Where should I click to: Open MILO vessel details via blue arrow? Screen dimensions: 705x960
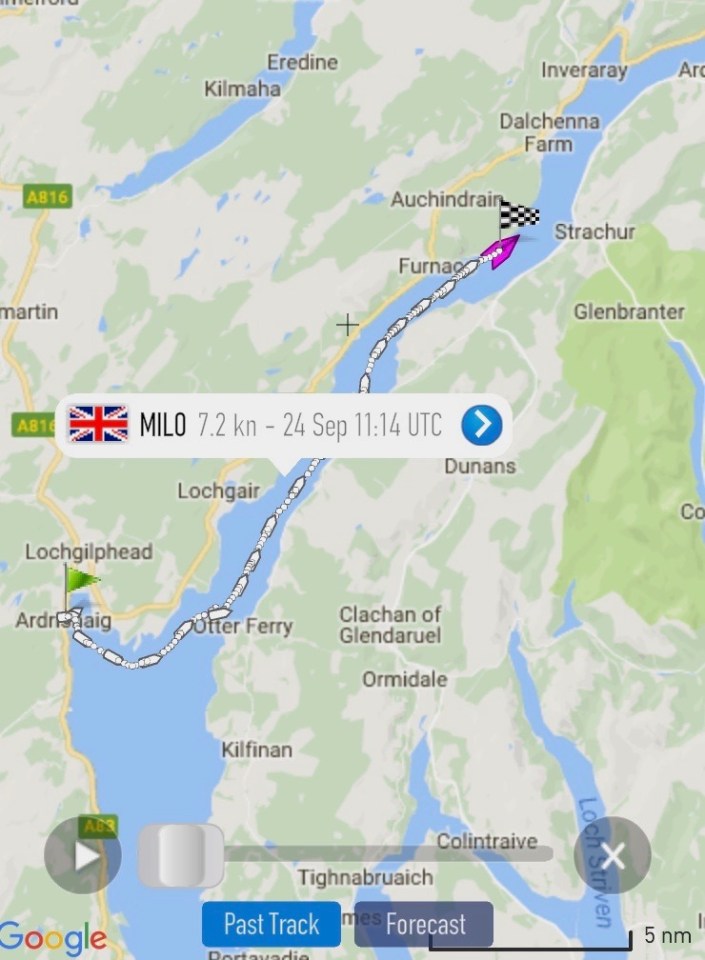pyautogui.click(x=482, y=424)
